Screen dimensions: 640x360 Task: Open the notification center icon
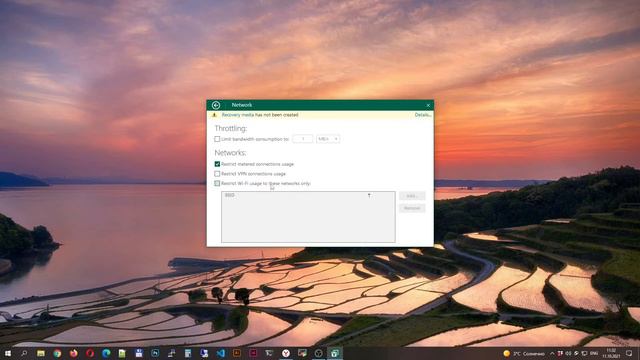pos(629,353)
